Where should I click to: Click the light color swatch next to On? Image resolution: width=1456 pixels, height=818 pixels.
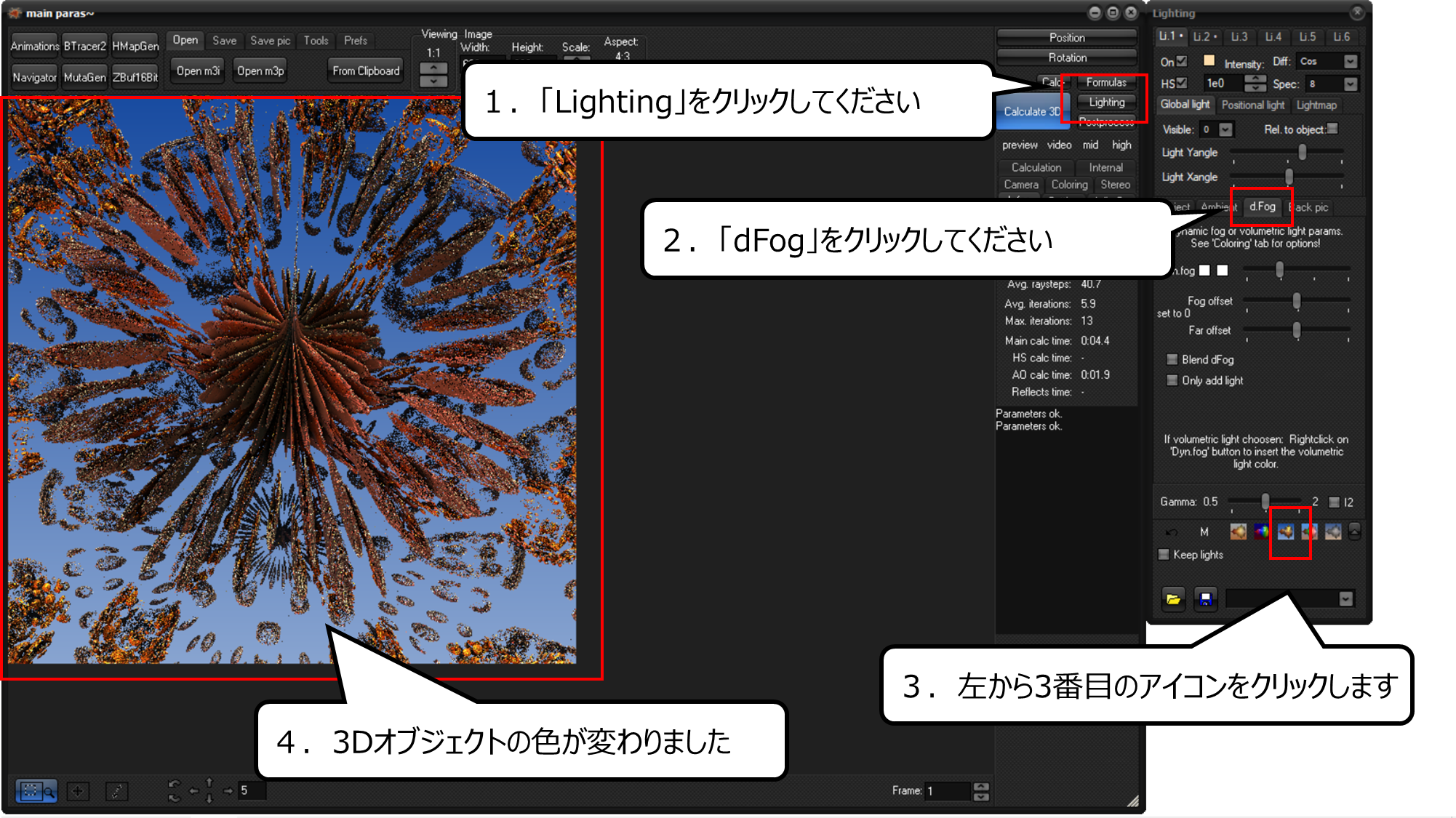coord(1209,60)
